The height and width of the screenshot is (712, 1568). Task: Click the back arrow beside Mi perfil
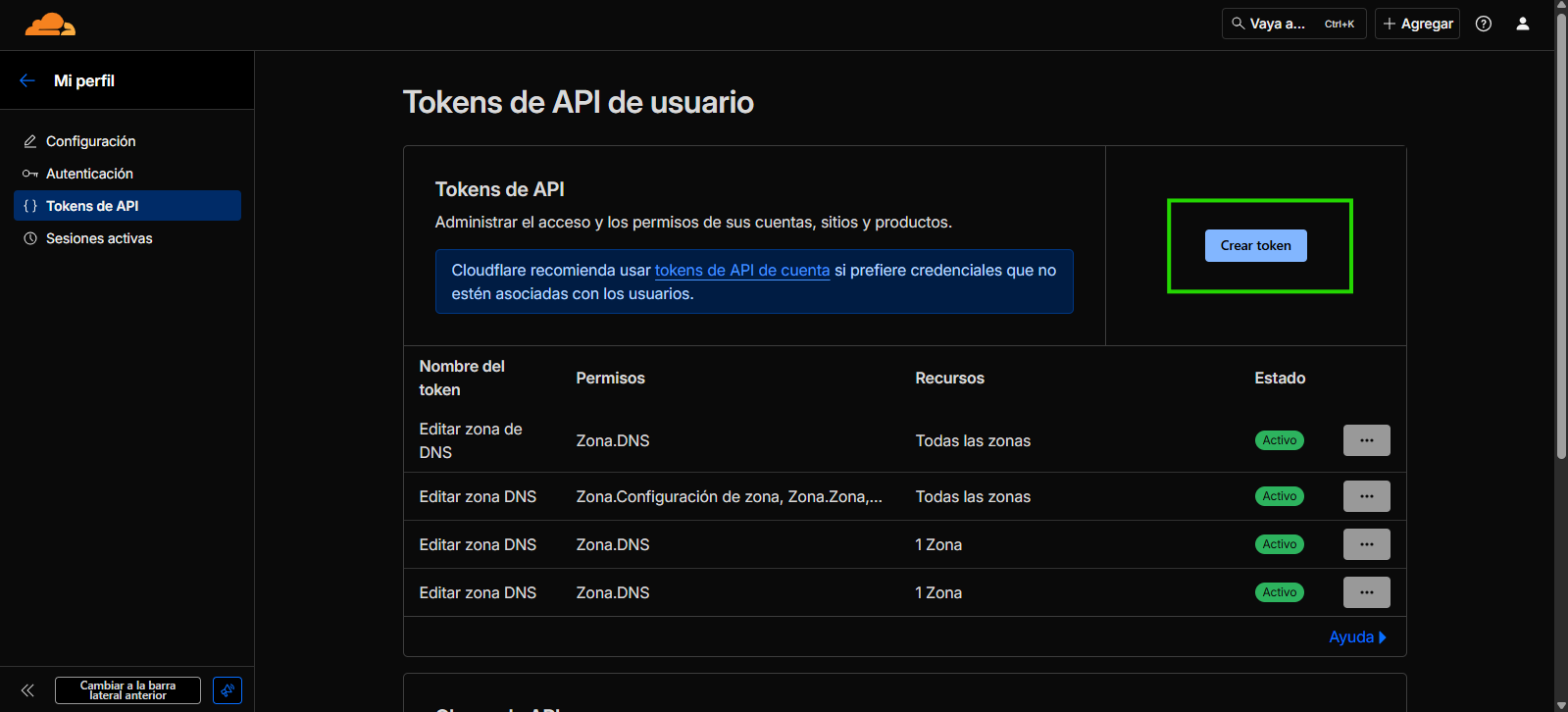click(27, 80)
